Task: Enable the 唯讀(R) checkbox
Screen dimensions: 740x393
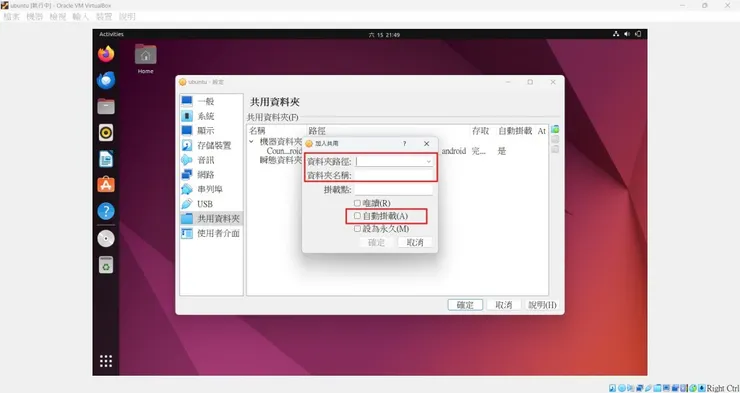Action: tap(357, 203)
